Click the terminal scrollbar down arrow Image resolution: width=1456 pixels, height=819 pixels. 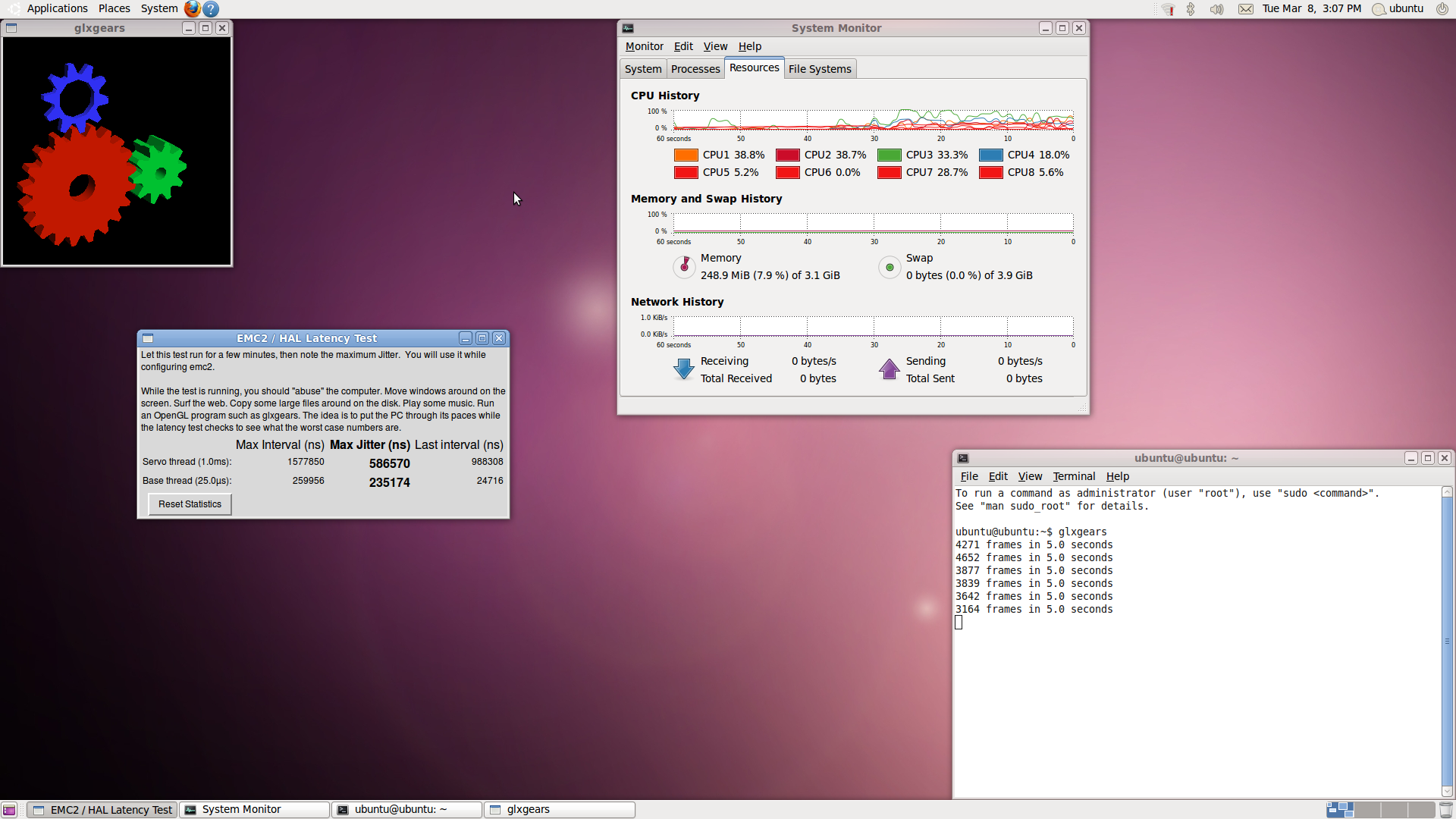1447,792
